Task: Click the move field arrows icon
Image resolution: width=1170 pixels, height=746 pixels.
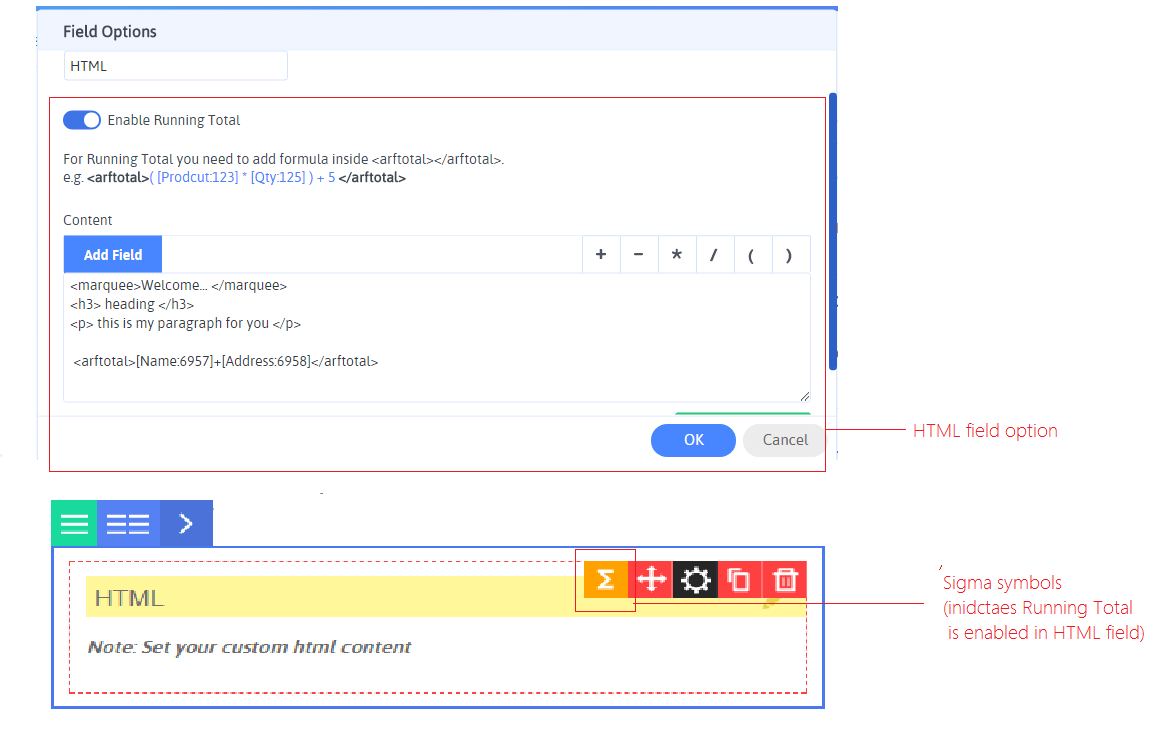Action: point(651,580)
